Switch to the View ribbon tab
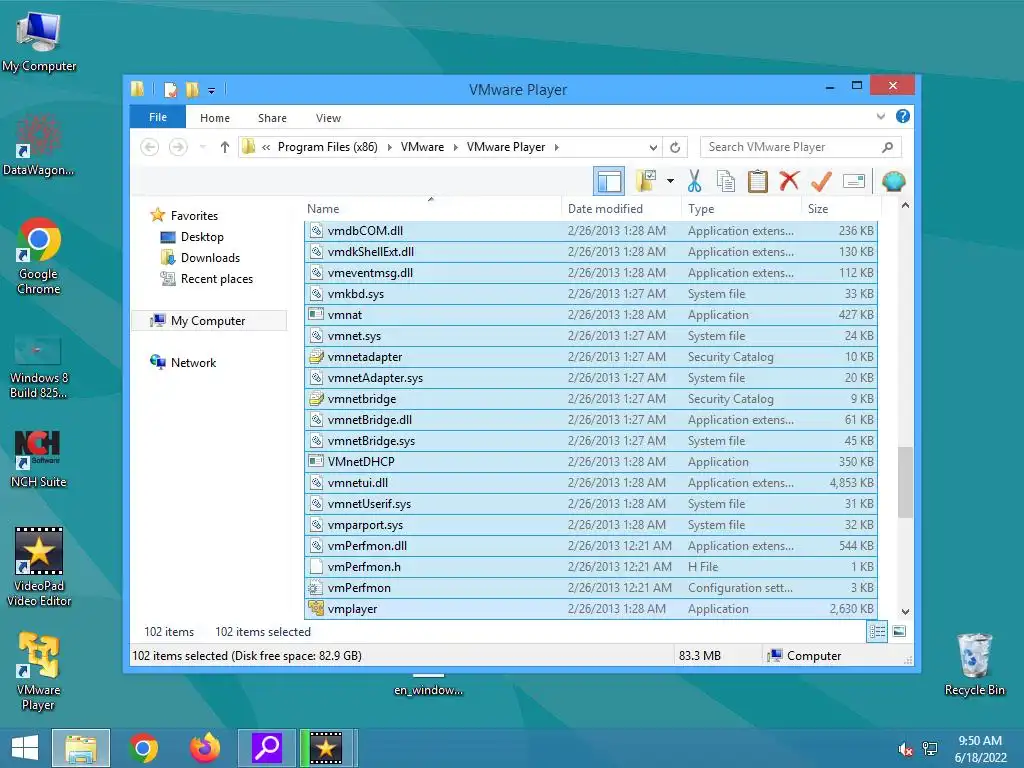This screenshot has height=768, width=1024. pos(328,118)
